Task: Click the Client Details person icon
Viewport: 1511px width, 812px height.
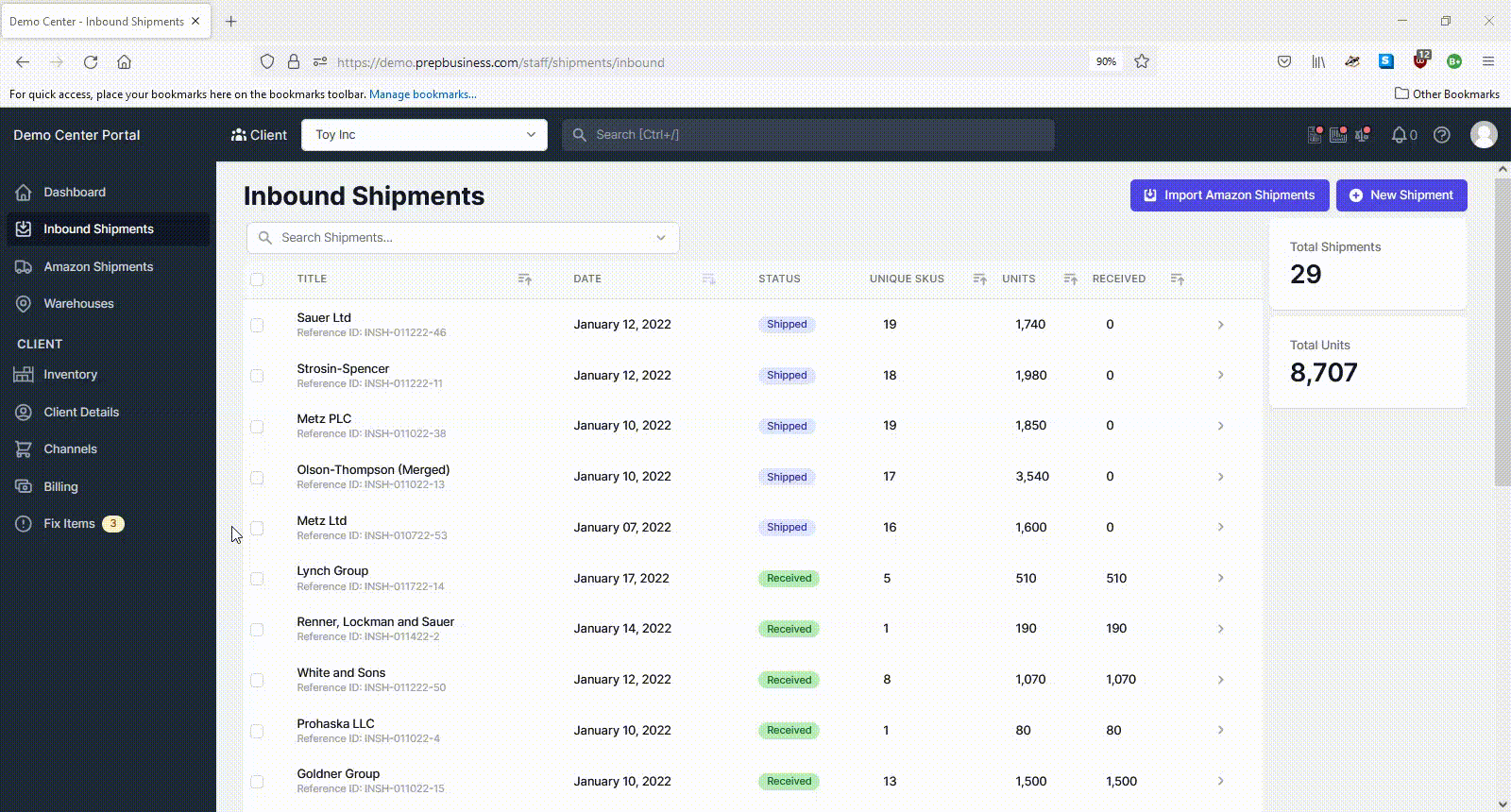Action: (x=24, y=413)
